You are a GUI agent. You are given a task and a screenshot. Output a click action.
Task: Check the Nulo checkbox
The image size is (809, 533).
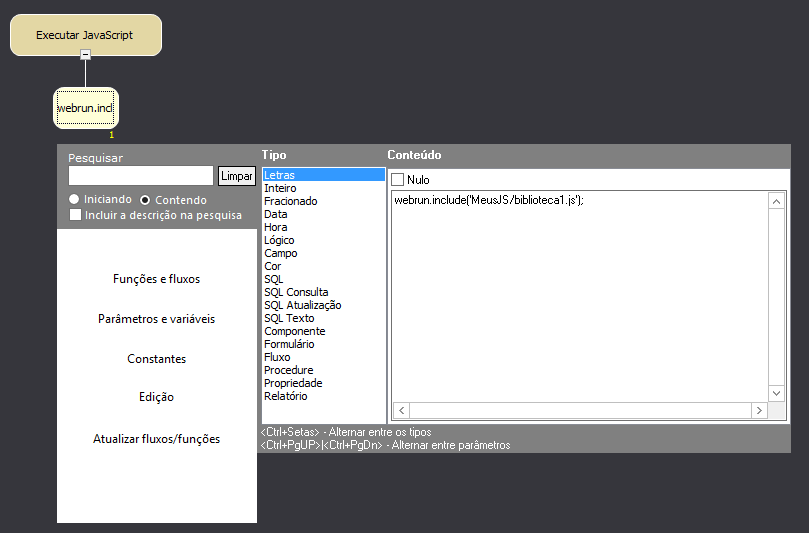[x=398, y=180]
